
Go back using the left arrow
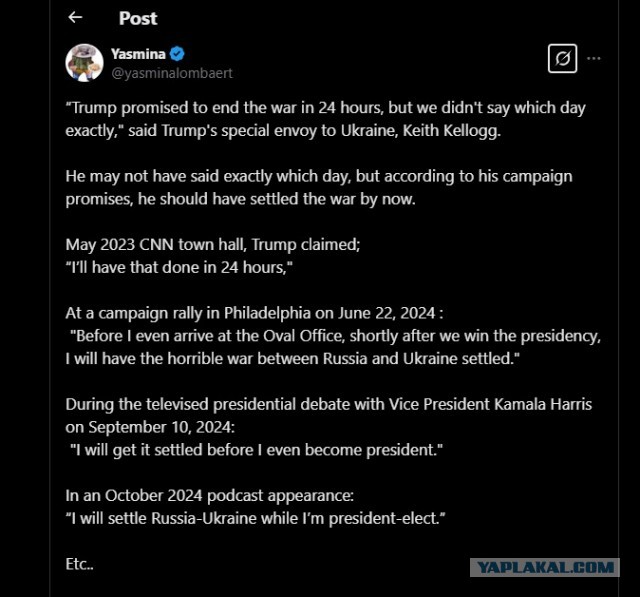tap(75, 18)
